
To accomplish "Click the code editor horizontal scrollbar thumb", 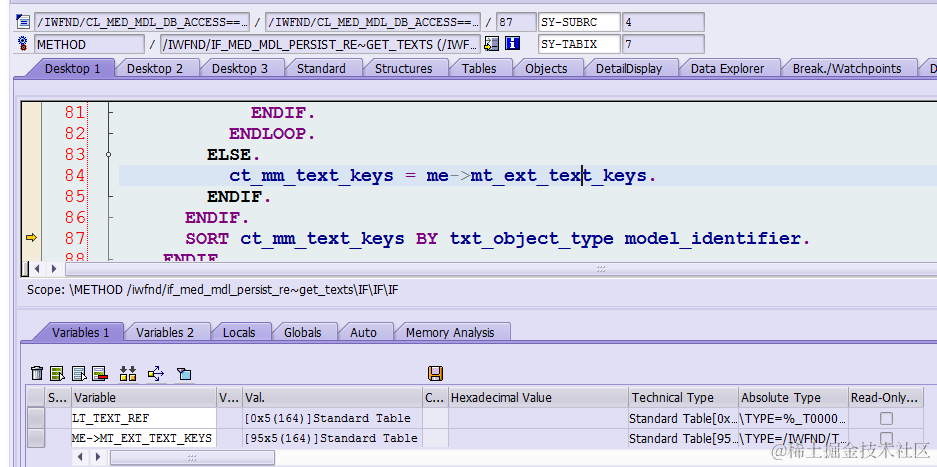I will coord(601,269).
